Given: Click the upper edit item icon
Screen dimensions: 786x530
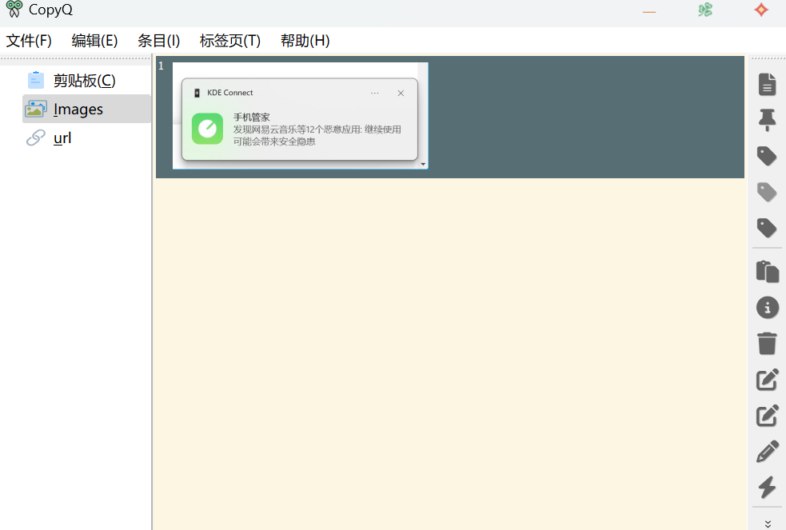Looking at the screenshot, I should coord(767,379).
